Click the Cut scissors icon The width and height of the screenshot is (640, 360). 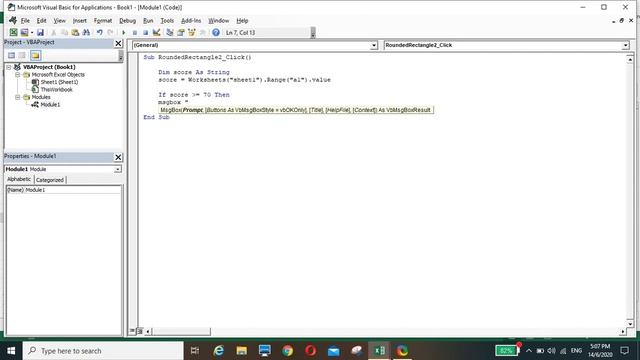click(x=53, y=32)
